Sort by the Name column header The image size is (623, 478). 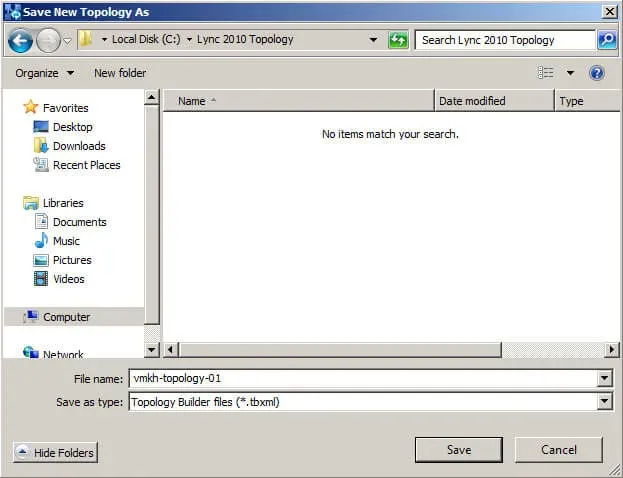[x=299, y=101]
